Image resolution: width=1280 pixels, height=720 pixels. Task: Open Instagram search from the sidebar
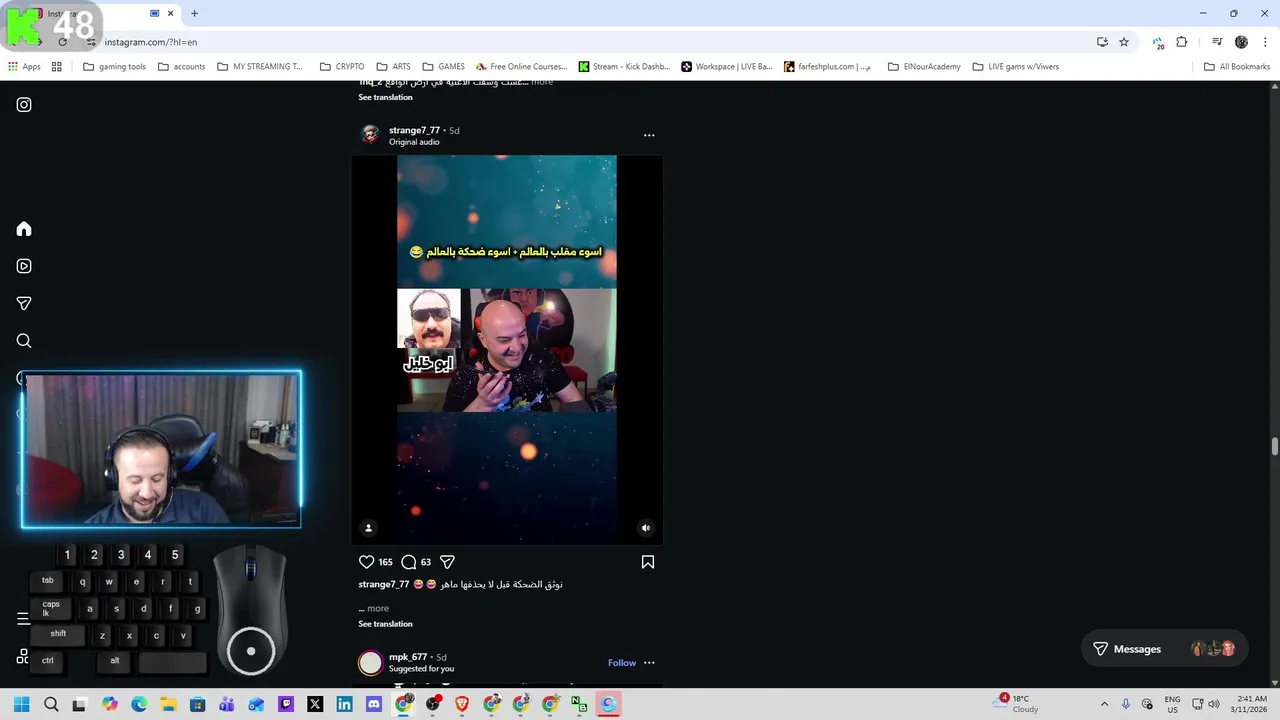pos(24,341)
